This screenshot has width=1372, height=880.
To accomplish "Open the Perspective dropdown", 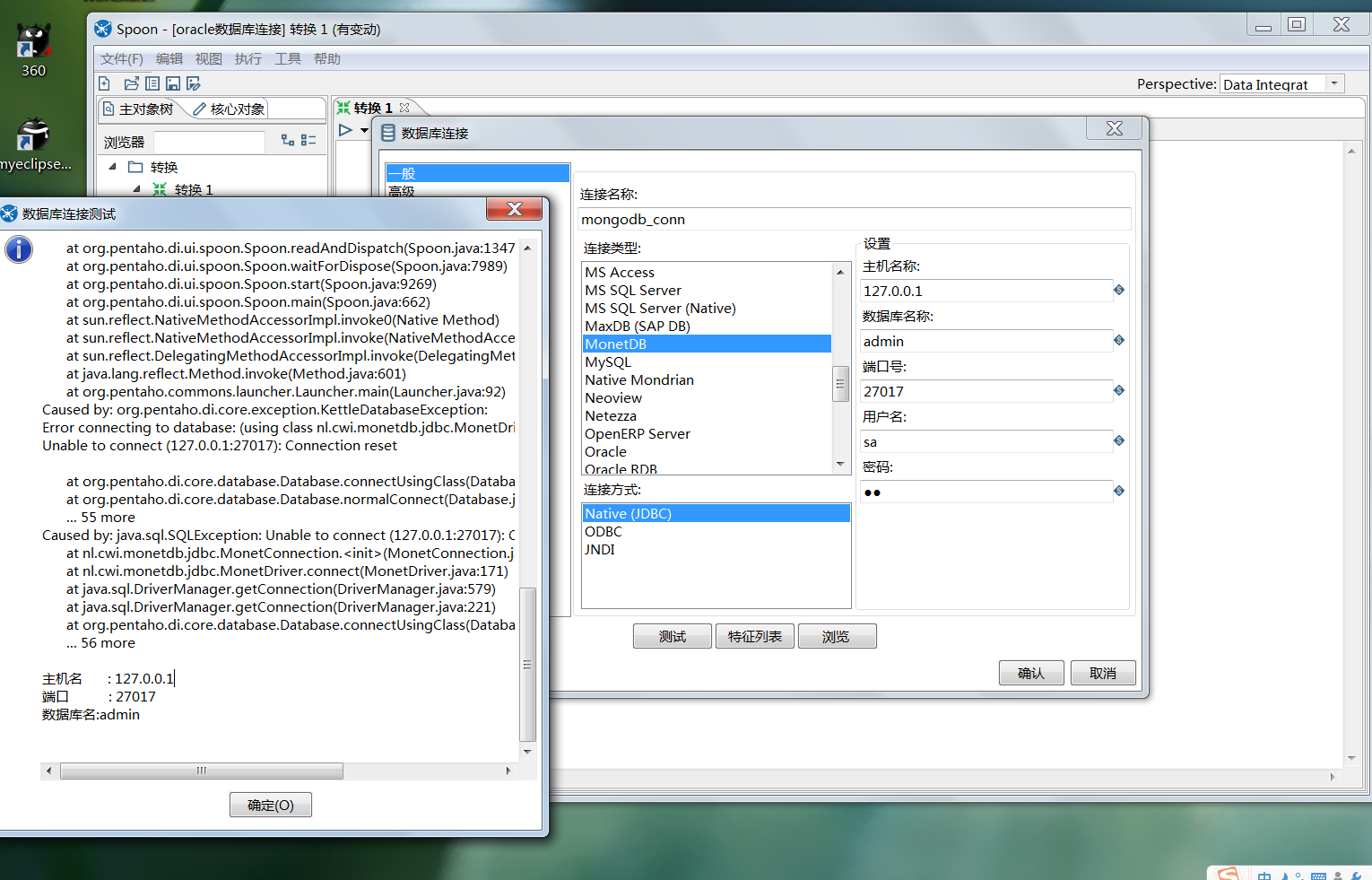I will 1334,83.
